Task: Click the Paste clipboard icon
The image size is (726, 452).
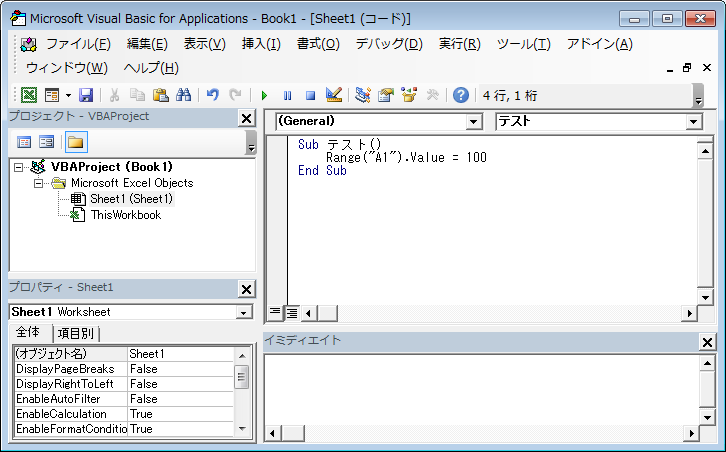Action: [160, 95]
